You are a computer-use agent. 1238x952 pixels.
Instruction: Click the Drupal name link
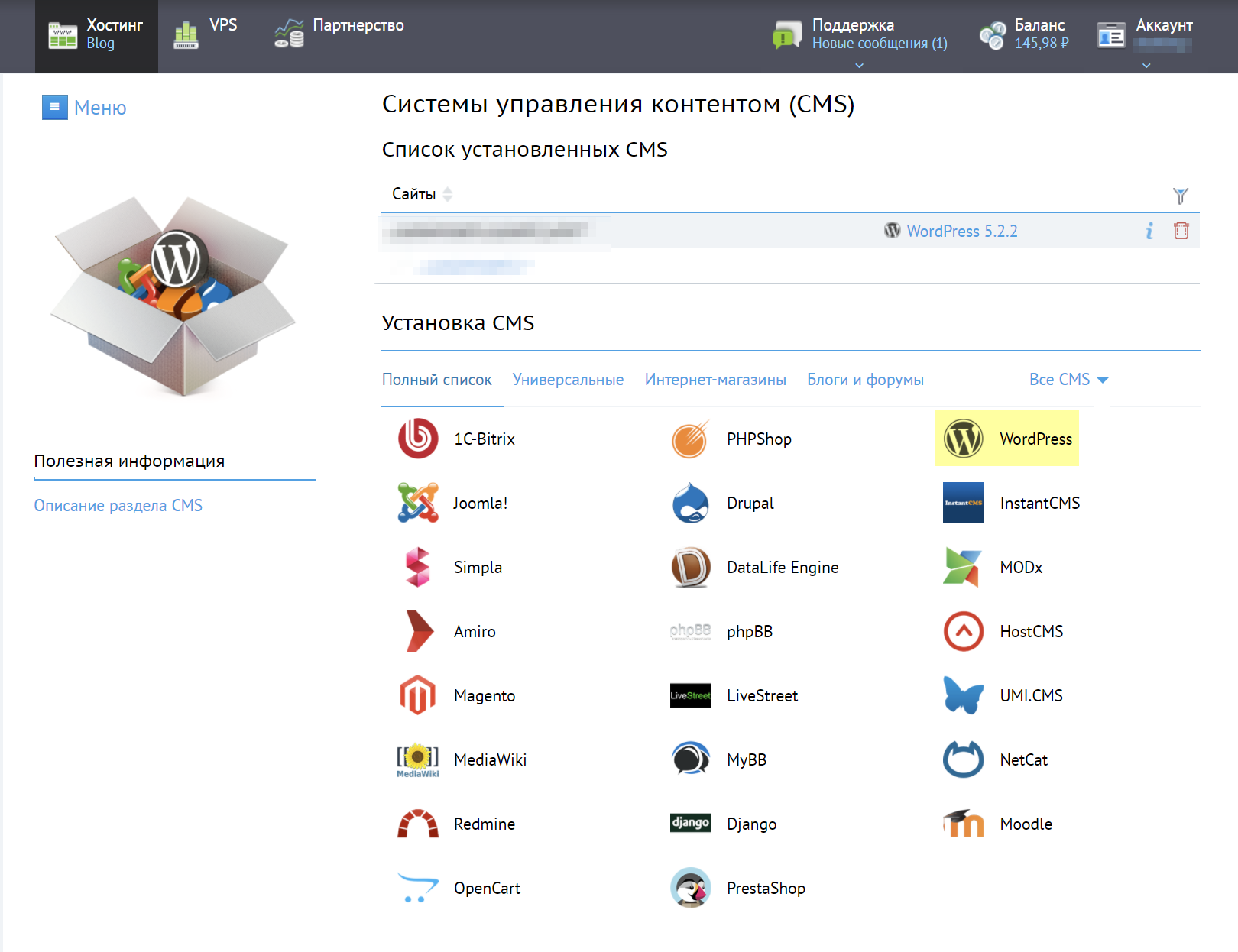pyautogui.click(x=750, y=503)
